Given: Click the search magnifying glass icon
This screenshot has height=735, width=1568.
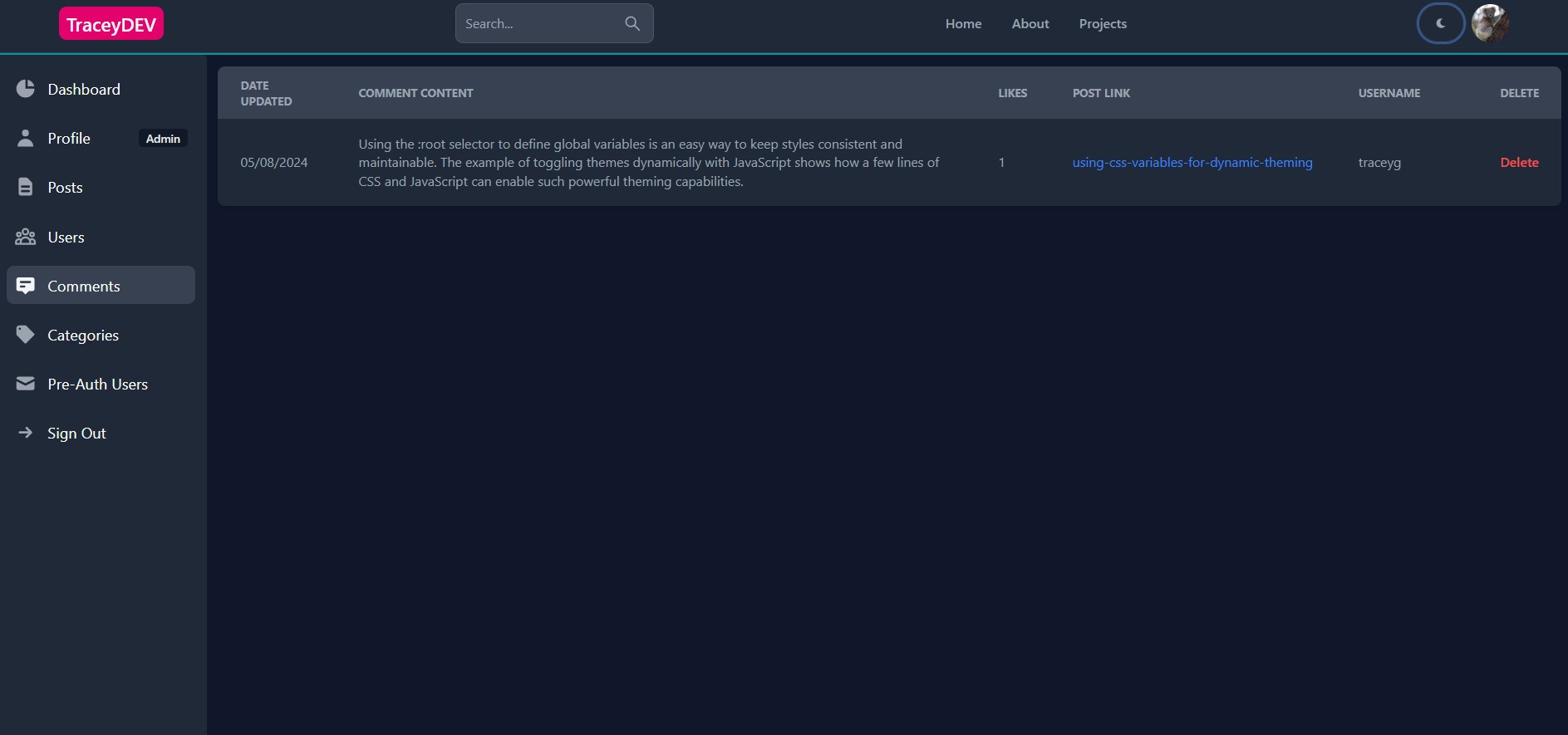Looking at the screenshot, I should (x=632, y=23).
